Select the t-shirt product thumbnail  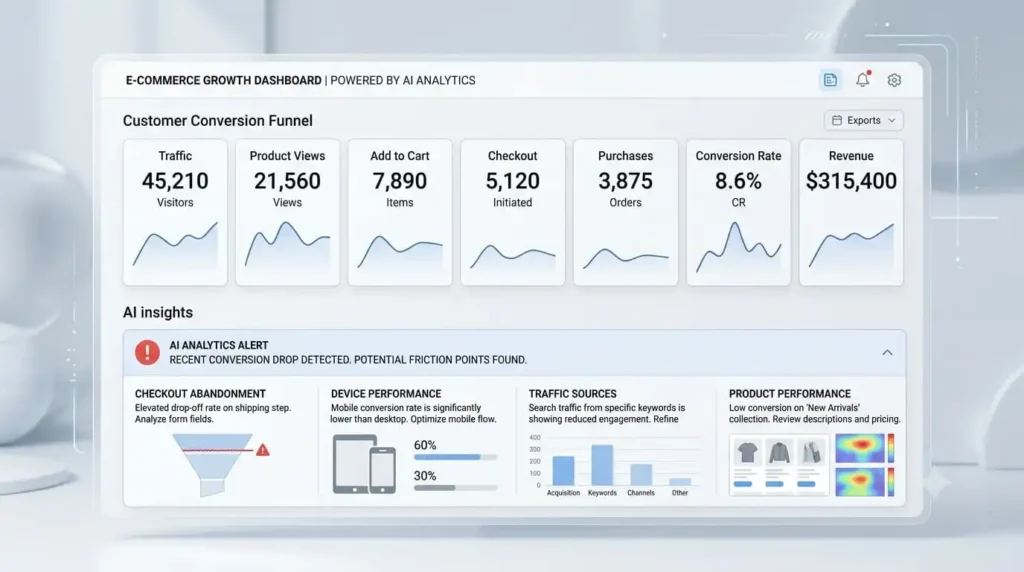tap(747, 452)
